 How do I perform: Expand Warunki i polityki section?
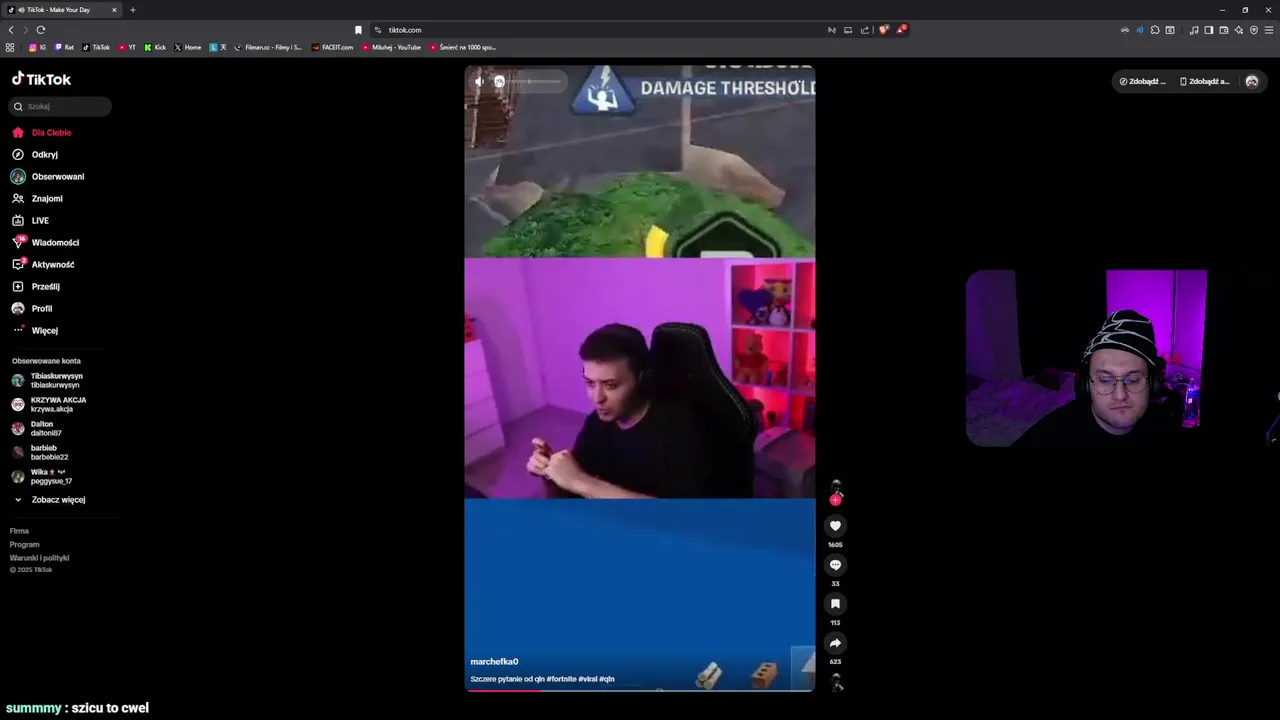coord(39,557)
